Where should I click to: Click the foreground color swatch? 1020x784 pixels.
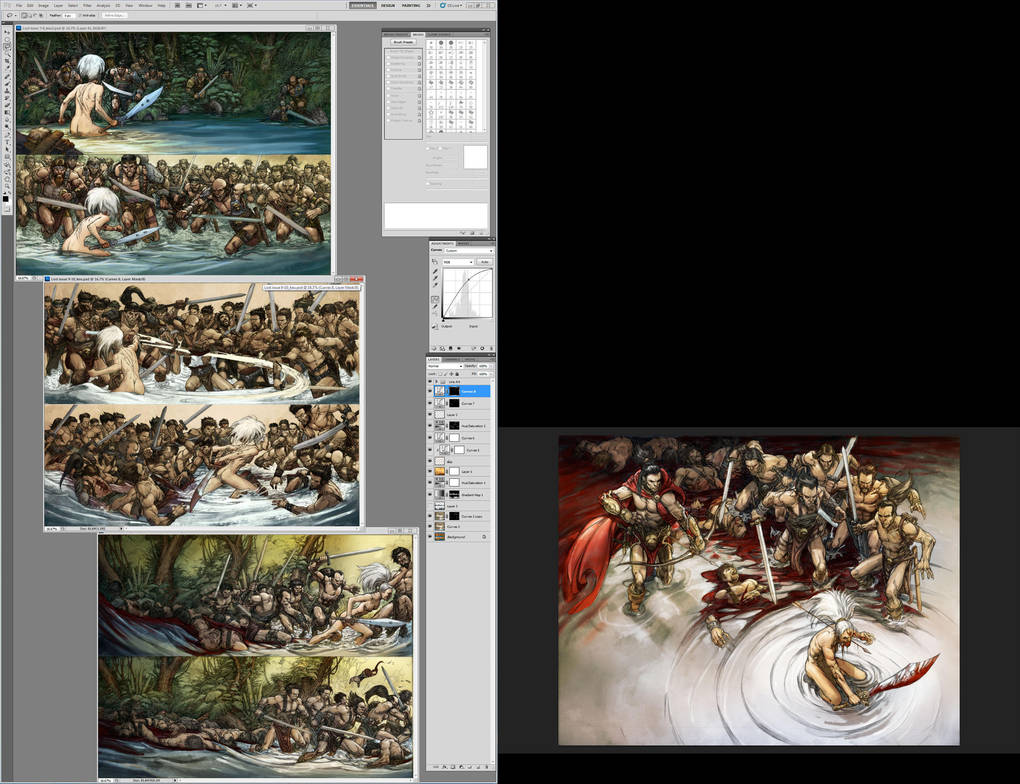[5, 198]
